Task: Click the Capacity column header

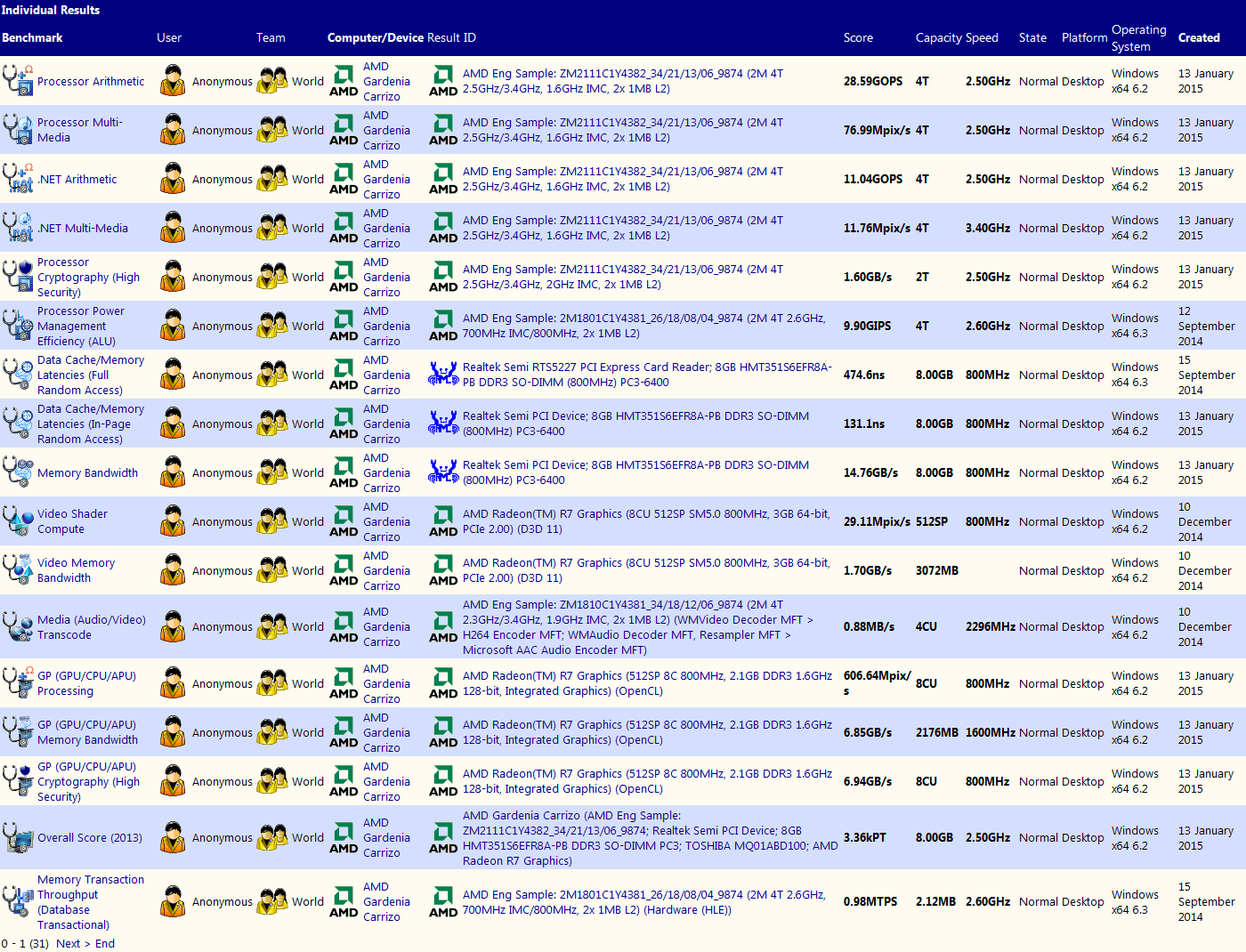Action: click(x=939, y=37)
